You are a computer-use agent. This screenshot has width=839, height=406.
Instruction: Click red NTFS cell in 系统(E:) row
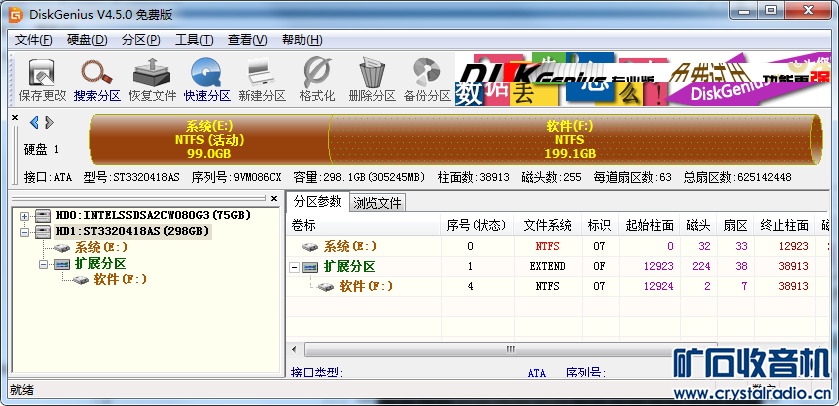pos(547,247)
